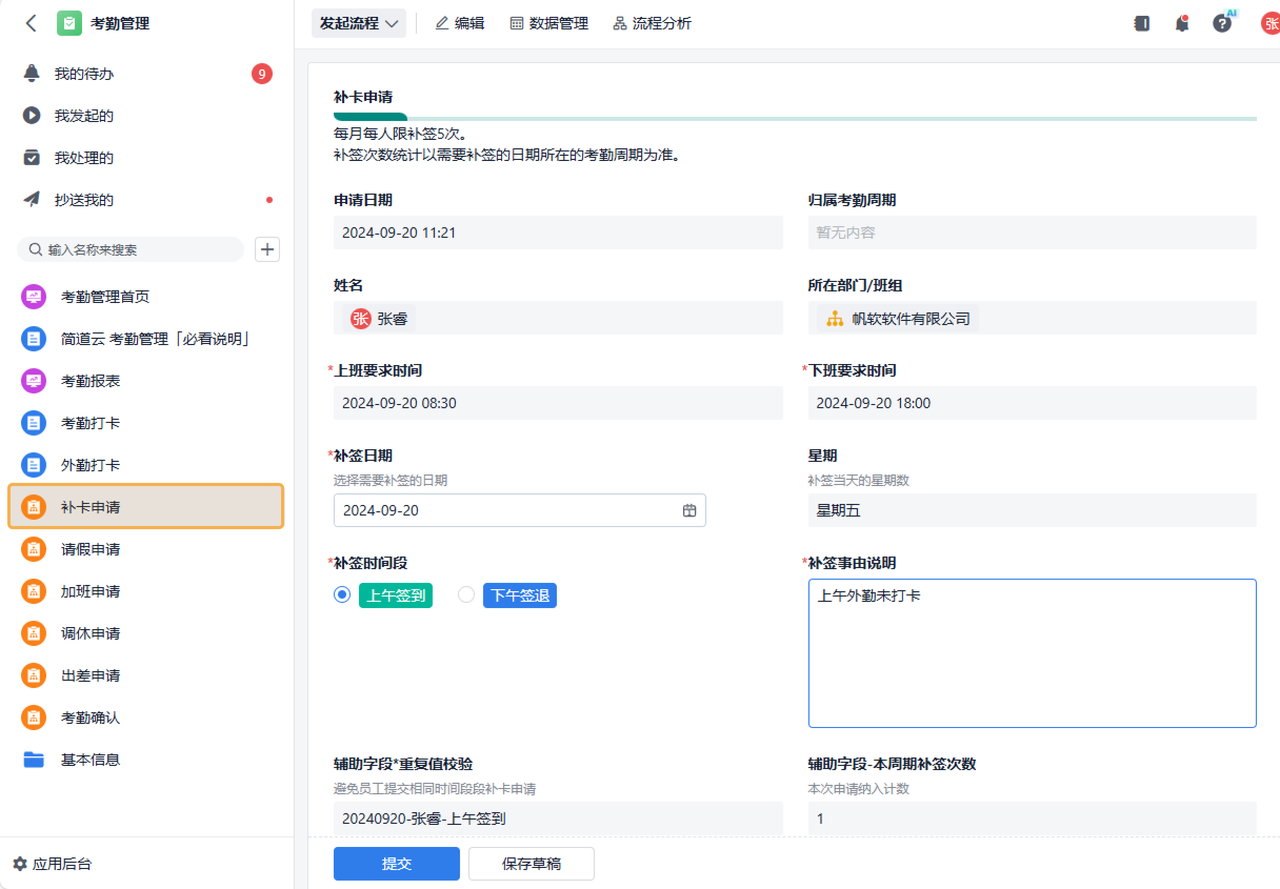This screenshot has width=1280, height=889.
Task: Click the 上班要求时间 field 2024-09-20 08:30
Action: 558,403
